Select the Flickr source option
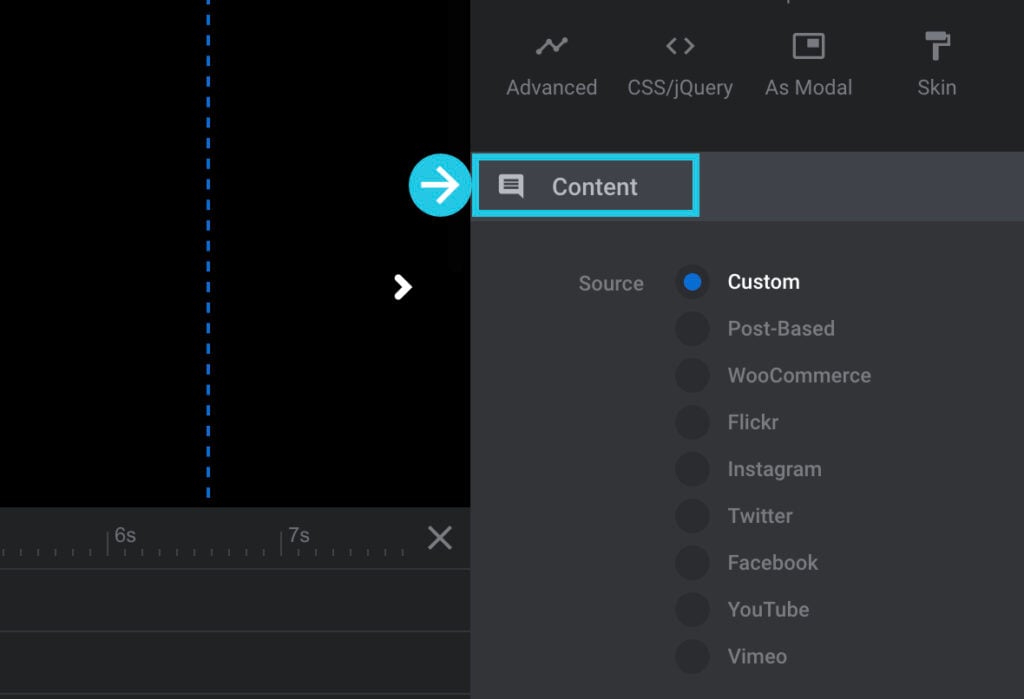The height and width of the screenshot is (699, 1024). pos(693,422)
